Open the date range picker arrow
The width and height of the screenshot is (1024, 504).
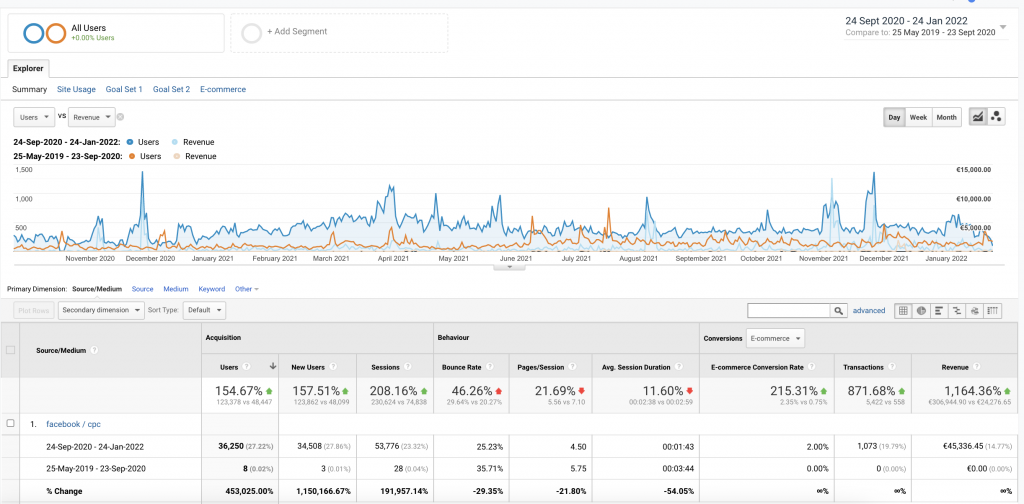(x=1003, y=27)
